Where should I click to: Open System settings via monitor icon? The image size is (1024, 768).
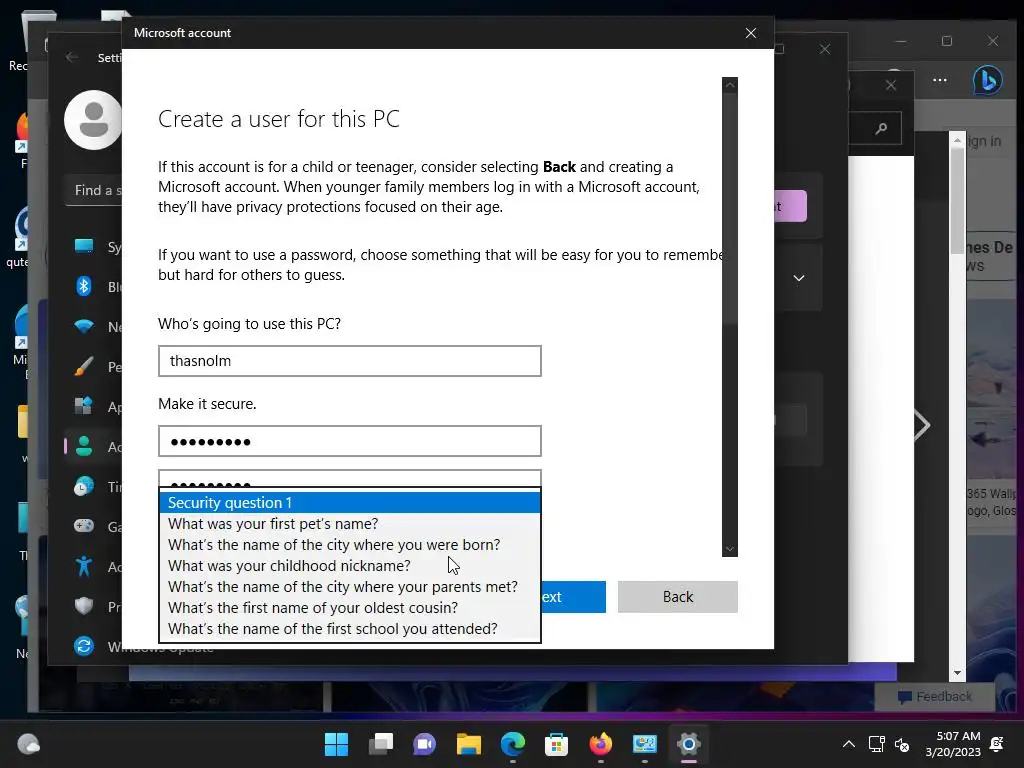pyautogui.click(x=84, y=246)
